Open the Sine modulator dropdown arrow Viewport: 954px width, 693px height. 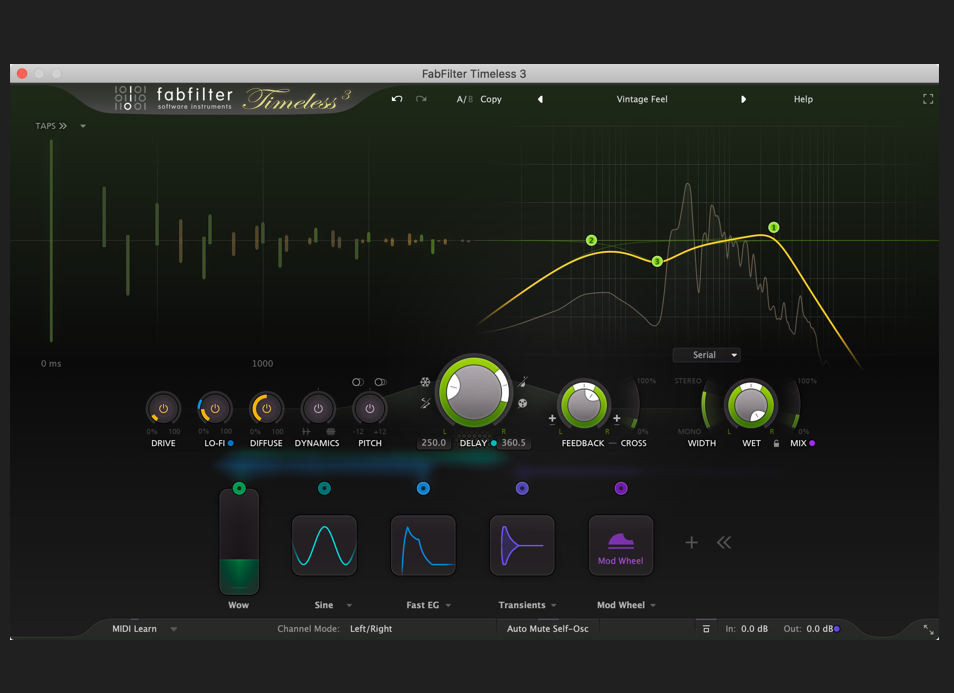tap(349, 605)
